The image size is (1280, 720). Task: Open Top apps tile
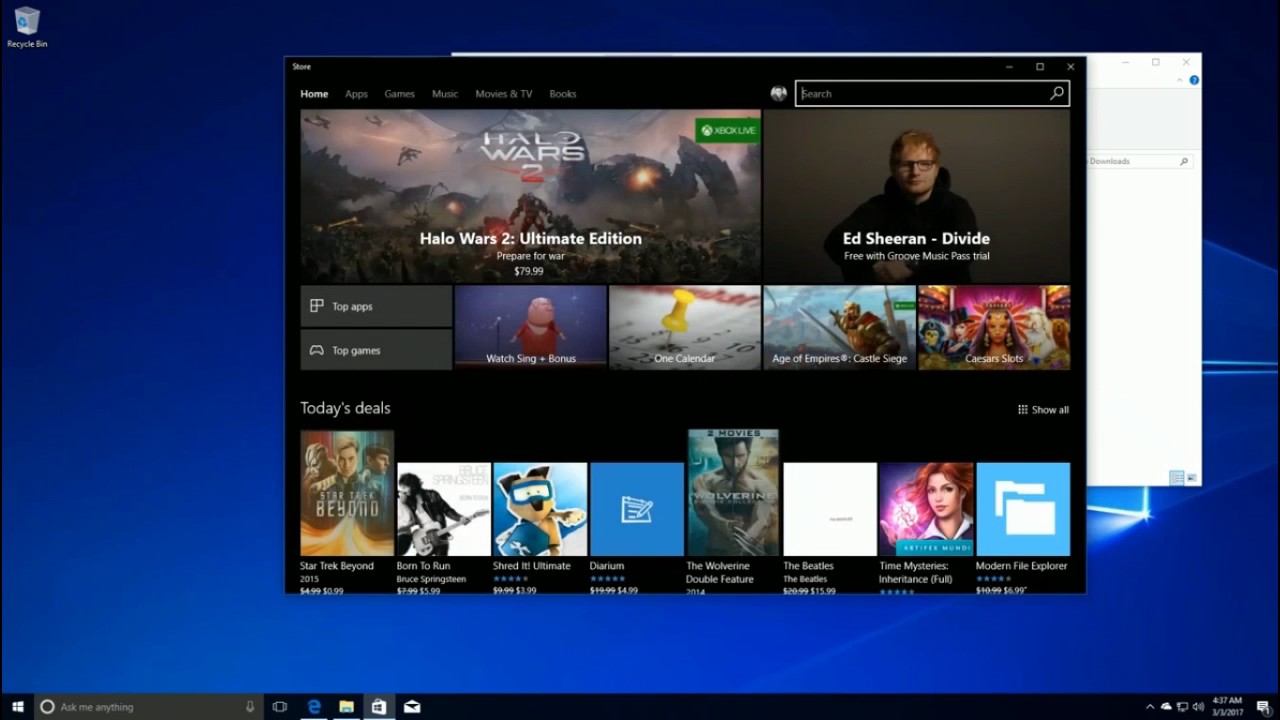tap(376, 306)
